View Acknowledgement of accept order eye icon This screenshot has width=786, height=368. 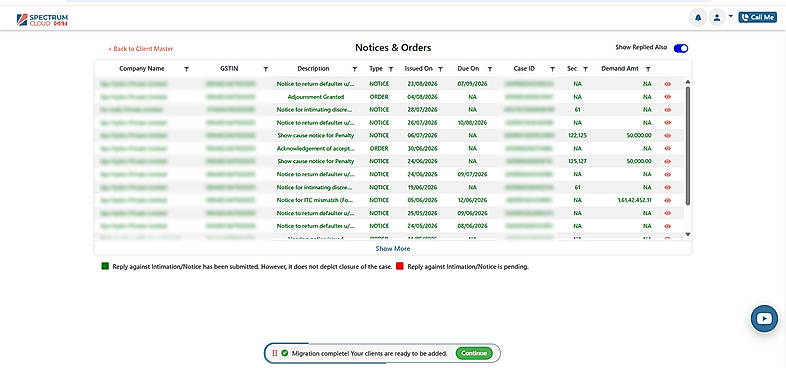tap(667, 148)
